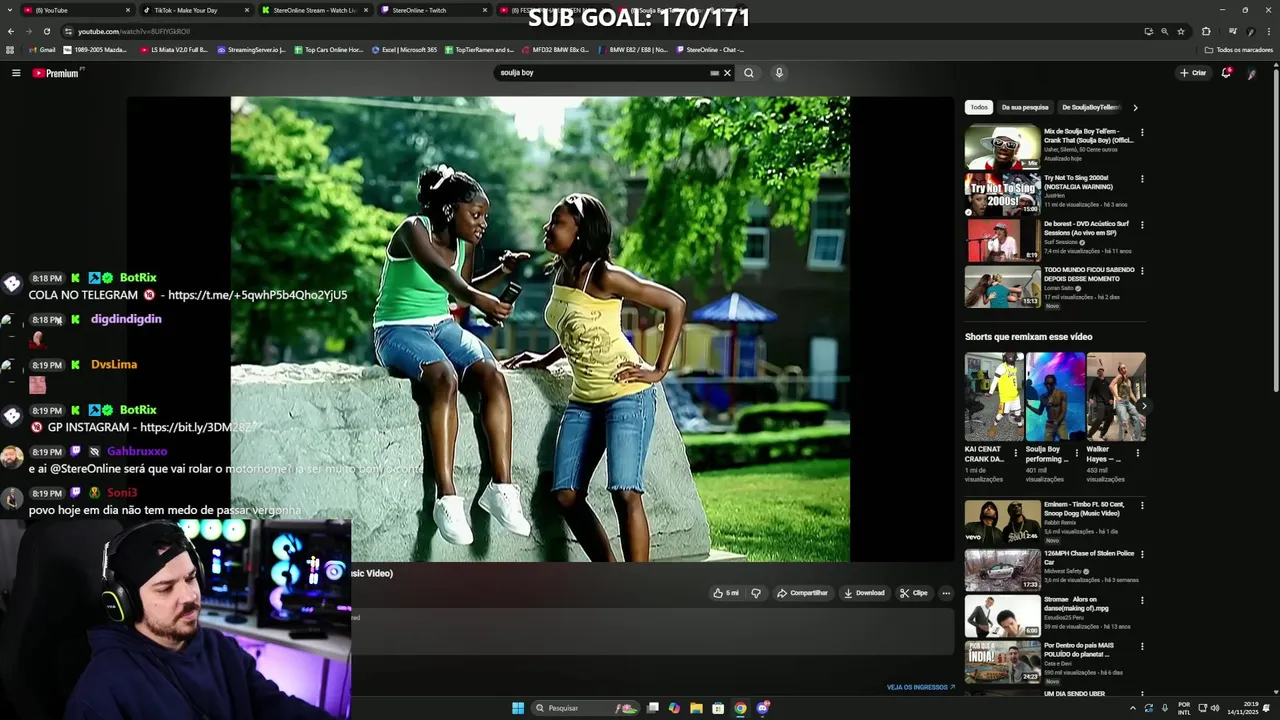Open 126MPH Chase of Stolen Police Car
The height and width of the screenshot is (720, 1280).
pos(1002,569)
